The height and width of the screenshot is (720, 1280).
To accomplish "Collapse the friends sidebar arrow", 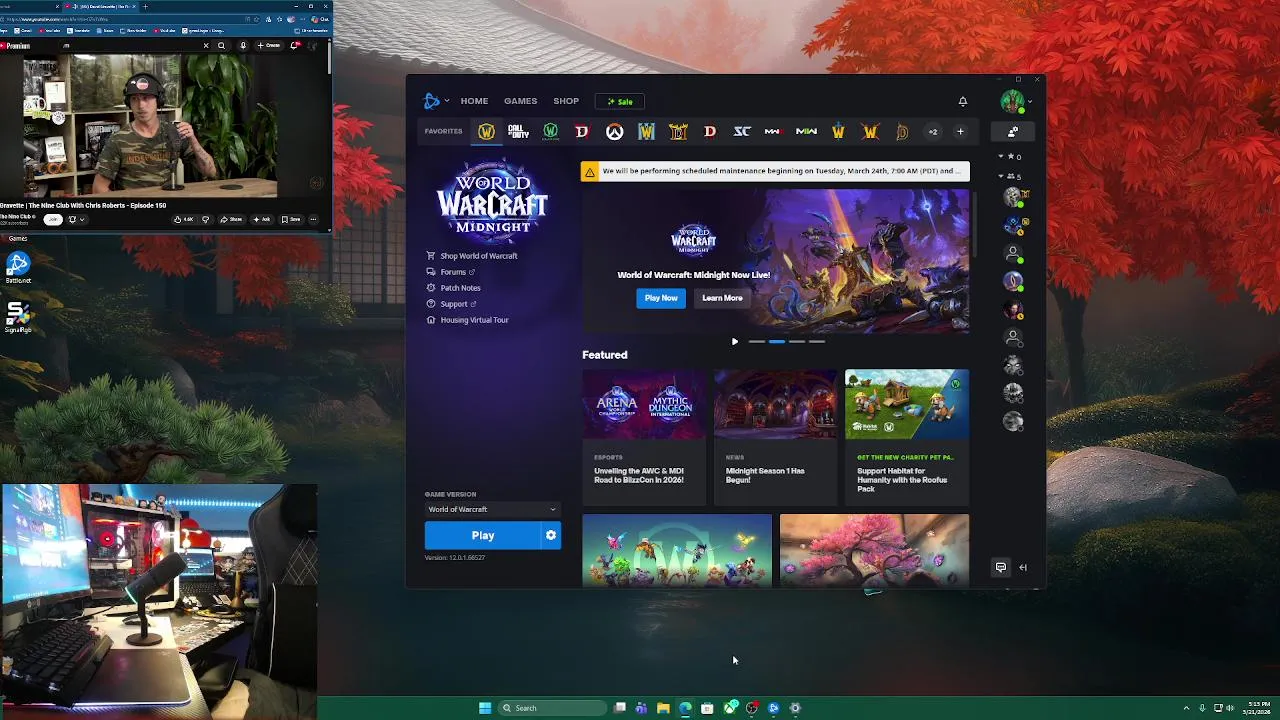I will [1023, 568].
